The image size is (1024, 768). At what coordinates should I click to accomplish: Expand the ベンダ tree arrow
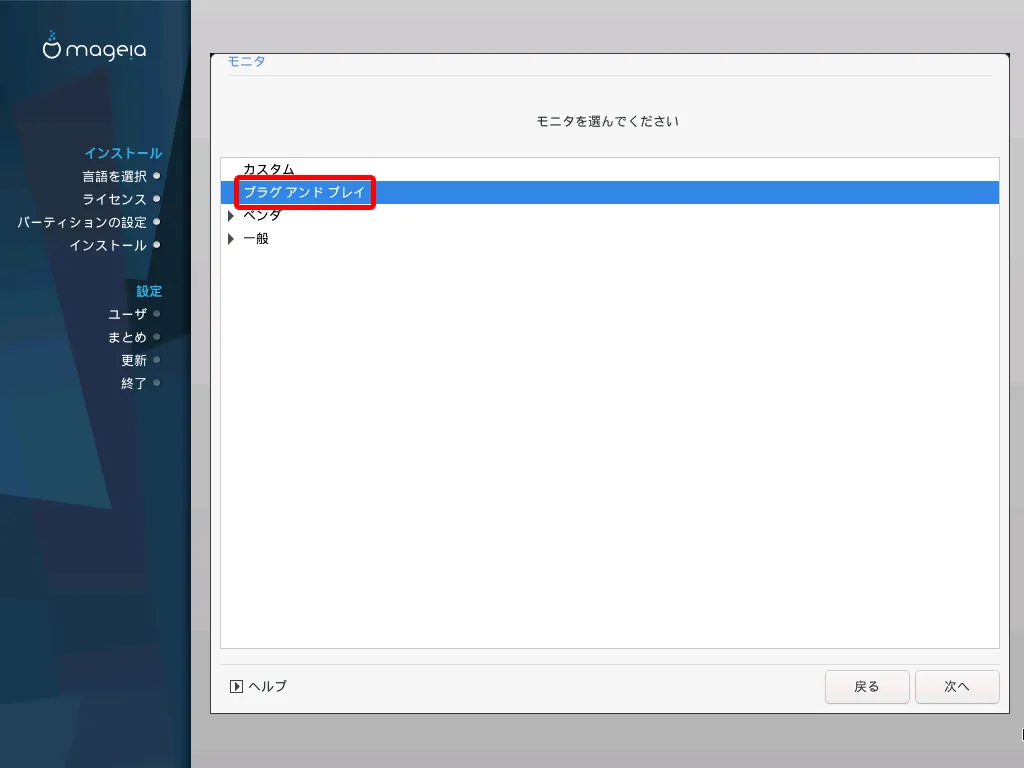point(231,216)
